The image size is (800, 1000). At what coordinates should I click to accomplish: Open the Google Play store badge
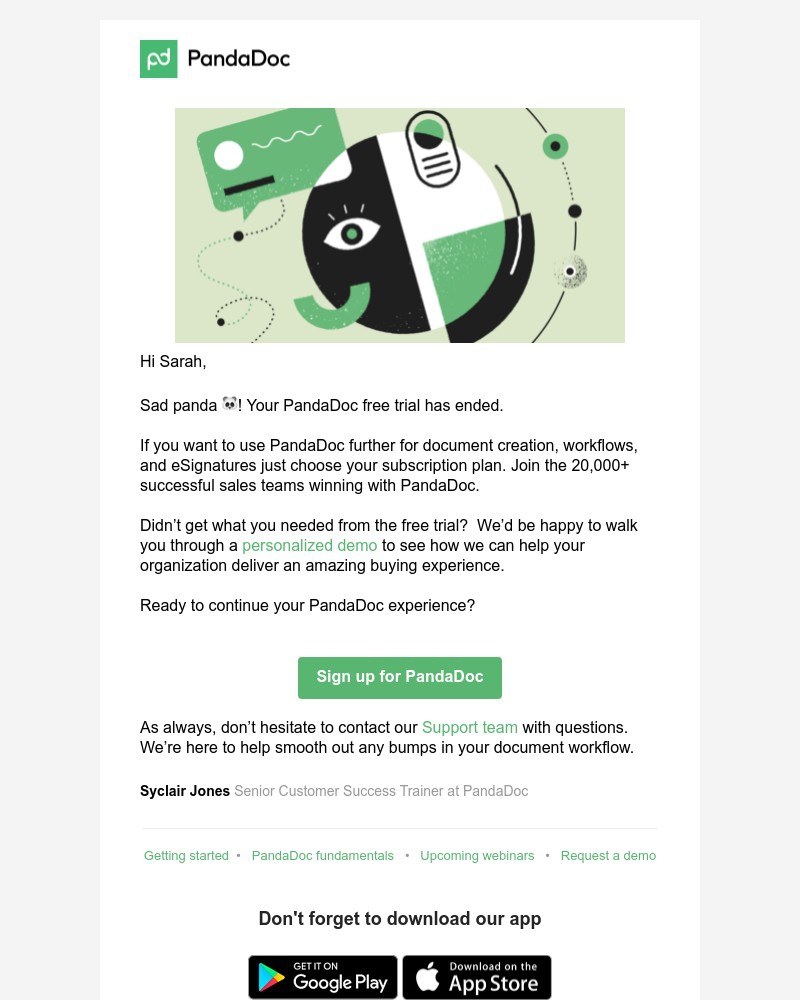tap(323, 977)
